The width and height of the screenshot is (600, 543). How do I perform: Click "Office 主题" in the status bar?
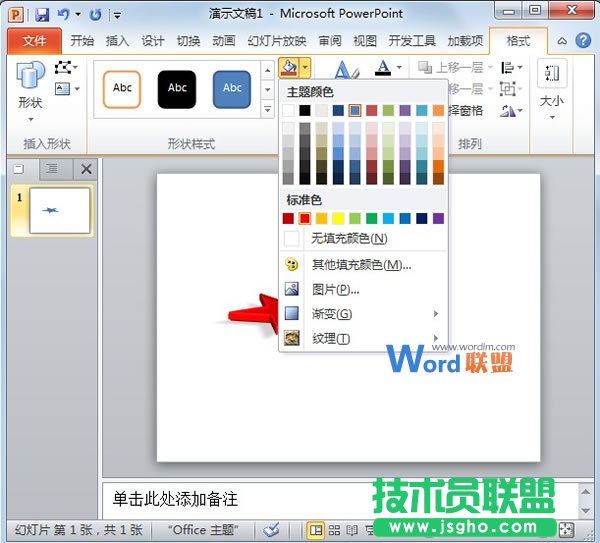[203, 530]
